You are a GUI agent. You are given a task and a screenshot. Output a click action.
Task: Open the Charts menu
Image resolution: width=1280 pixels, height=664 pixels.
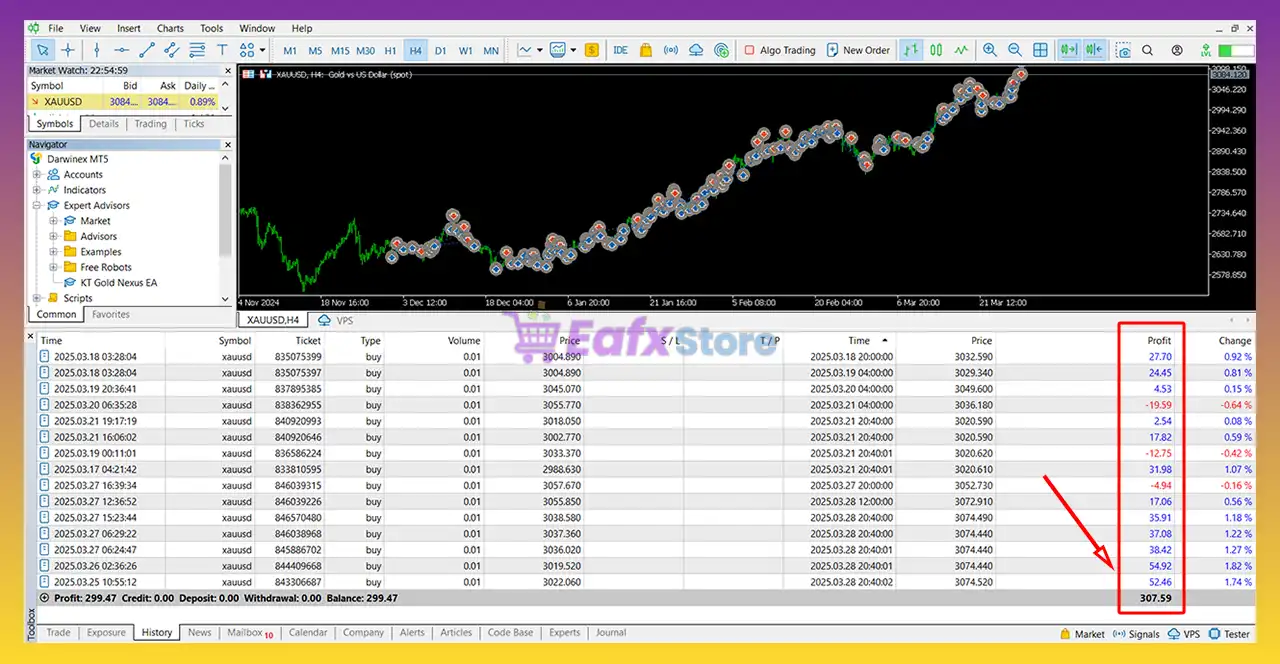point(170,28)
